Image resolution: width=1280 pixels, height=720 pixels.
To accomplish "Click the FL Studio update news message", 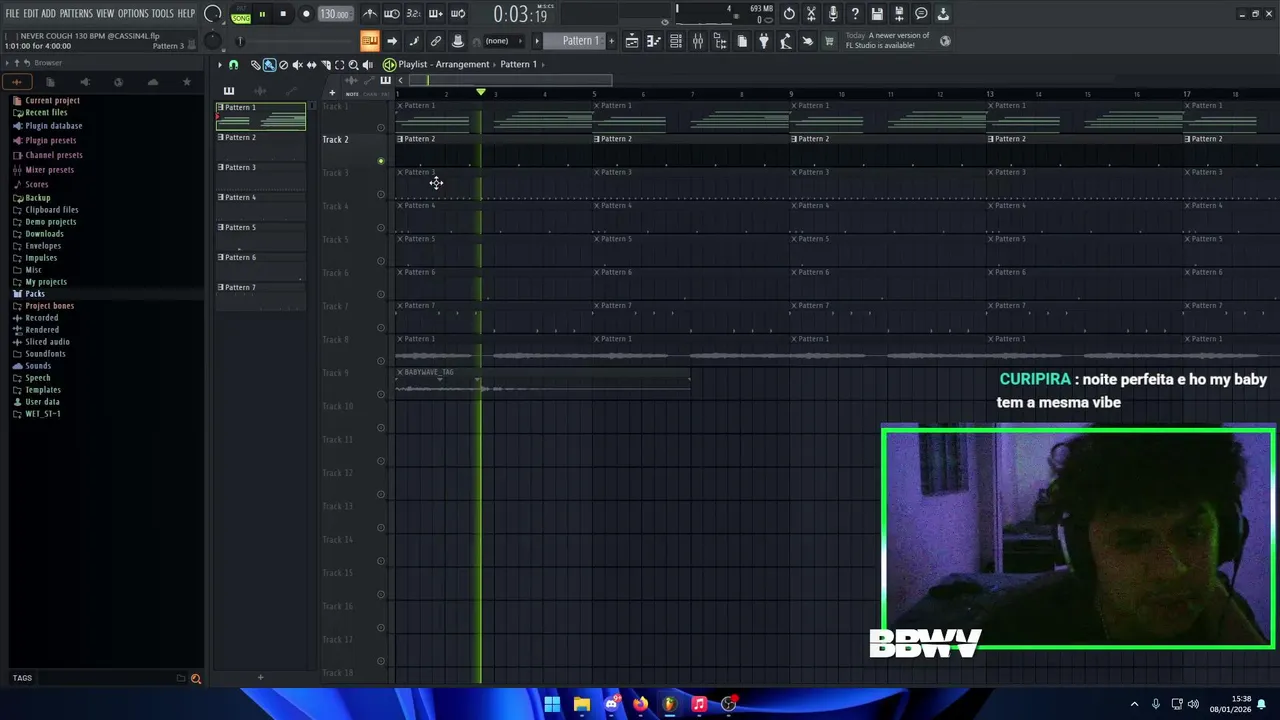I will pyautogui.click(x=887, y=41).
